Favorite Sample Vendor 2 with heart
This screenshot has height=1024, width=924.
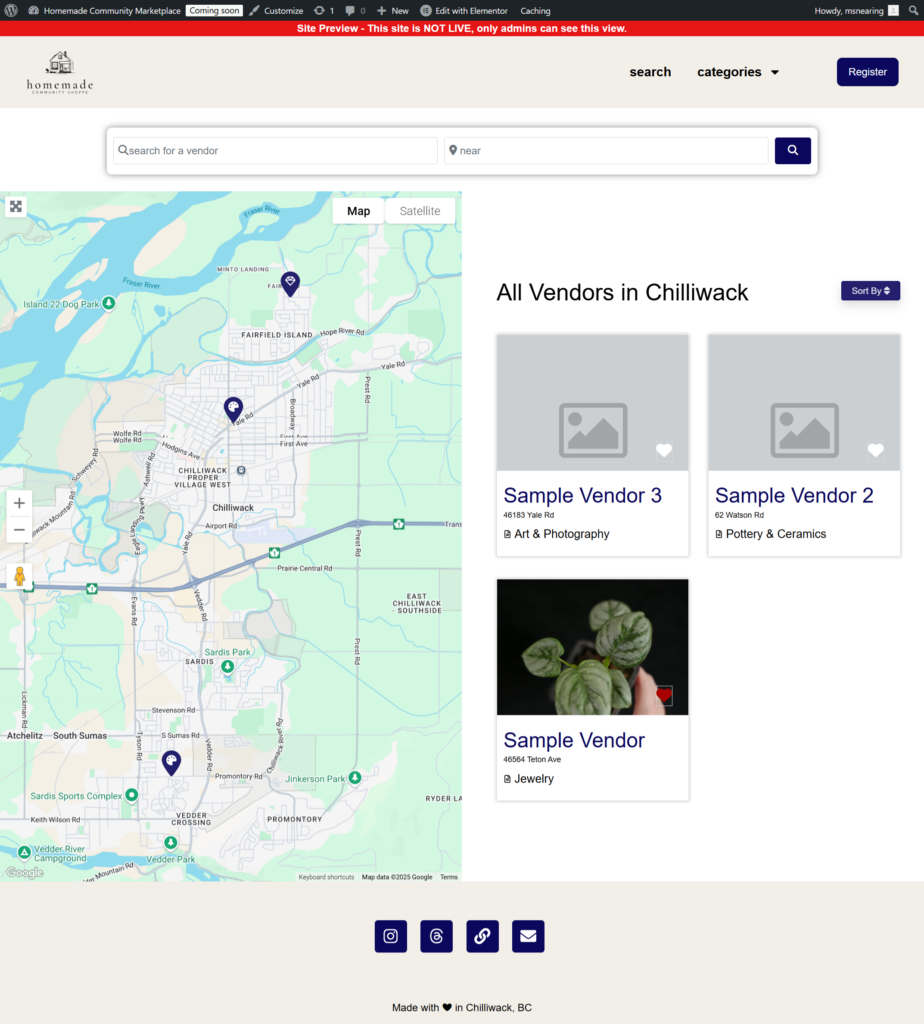coord(875,451)
